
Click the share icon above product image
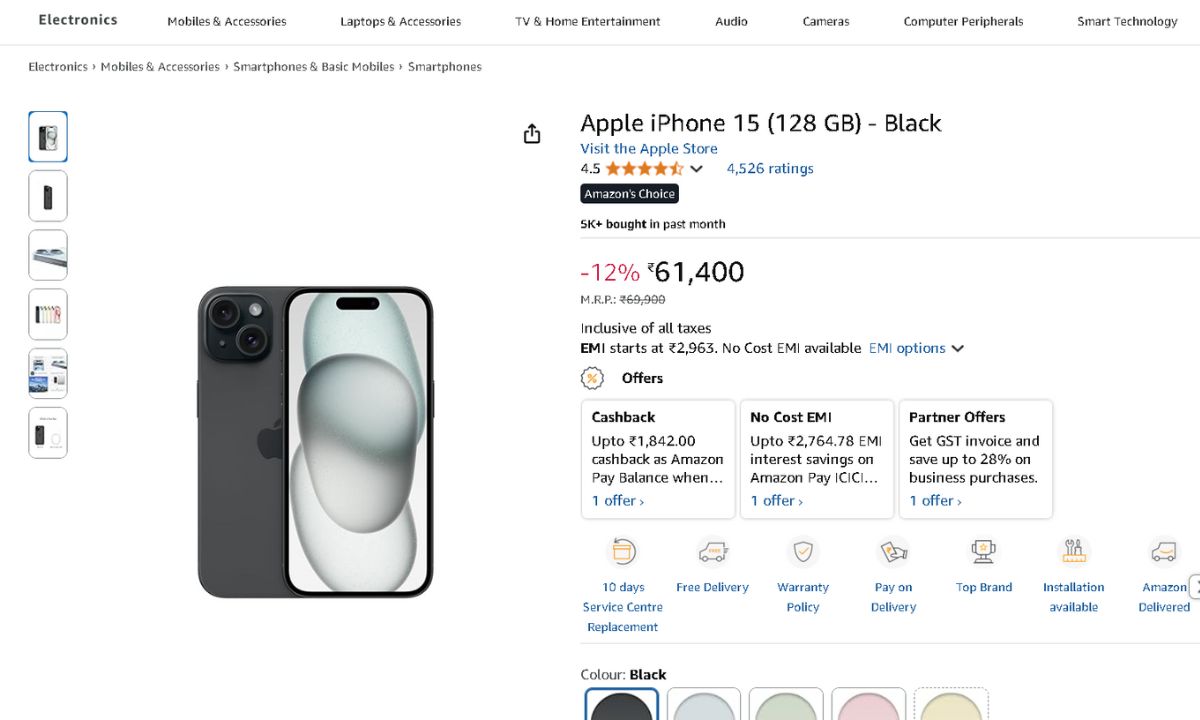pyautogui.click(x=532, y=134)
